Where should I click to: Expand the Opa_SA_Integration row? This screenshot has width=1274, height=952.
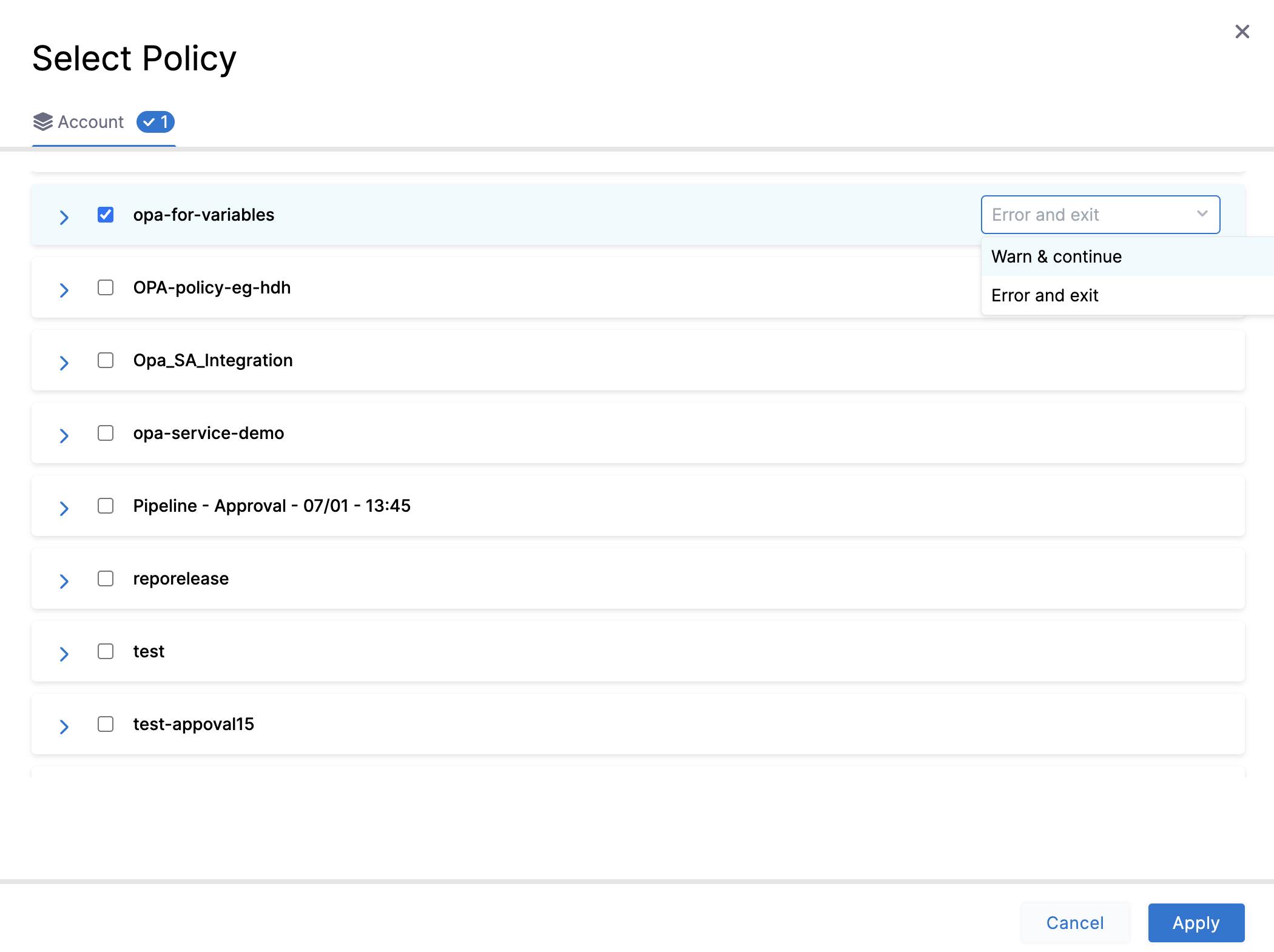[64, 363]
